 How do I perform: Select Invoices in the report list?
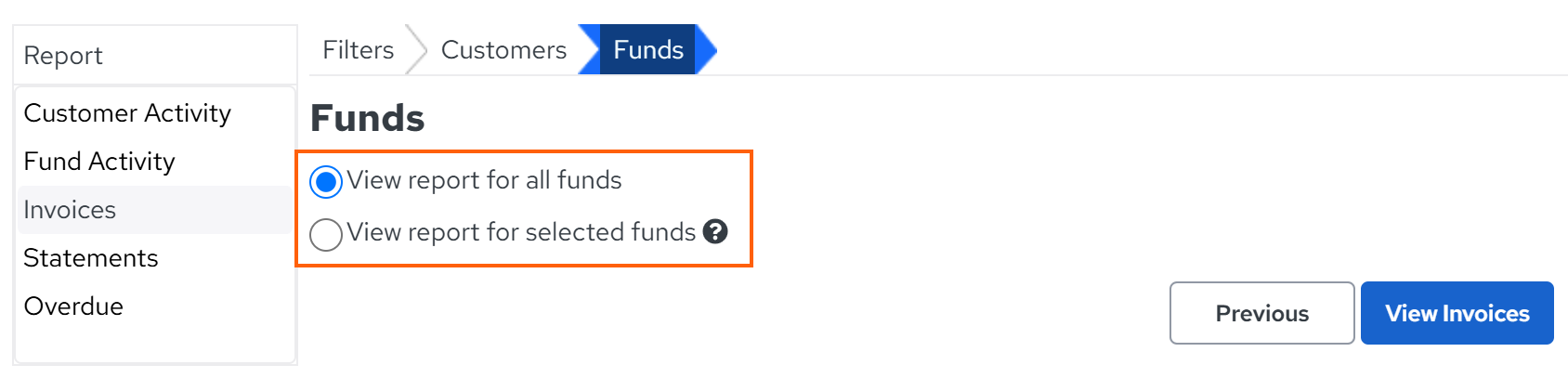(154, 210)
